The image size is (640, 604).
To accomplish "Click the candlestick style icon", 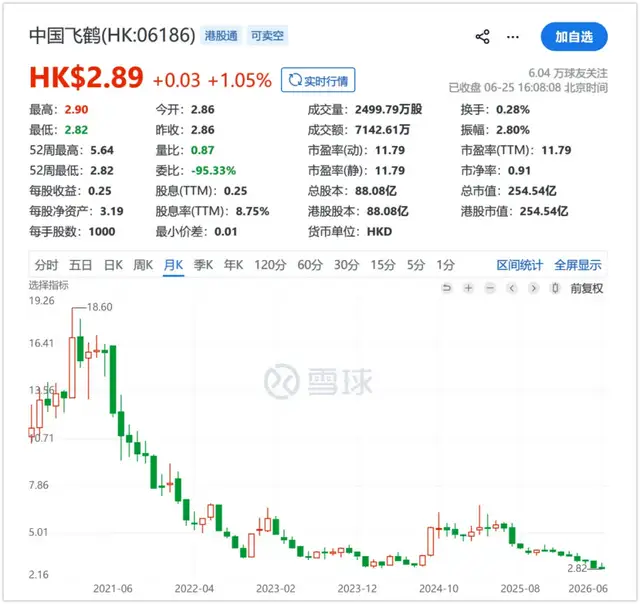I will (x=555, y=288).
